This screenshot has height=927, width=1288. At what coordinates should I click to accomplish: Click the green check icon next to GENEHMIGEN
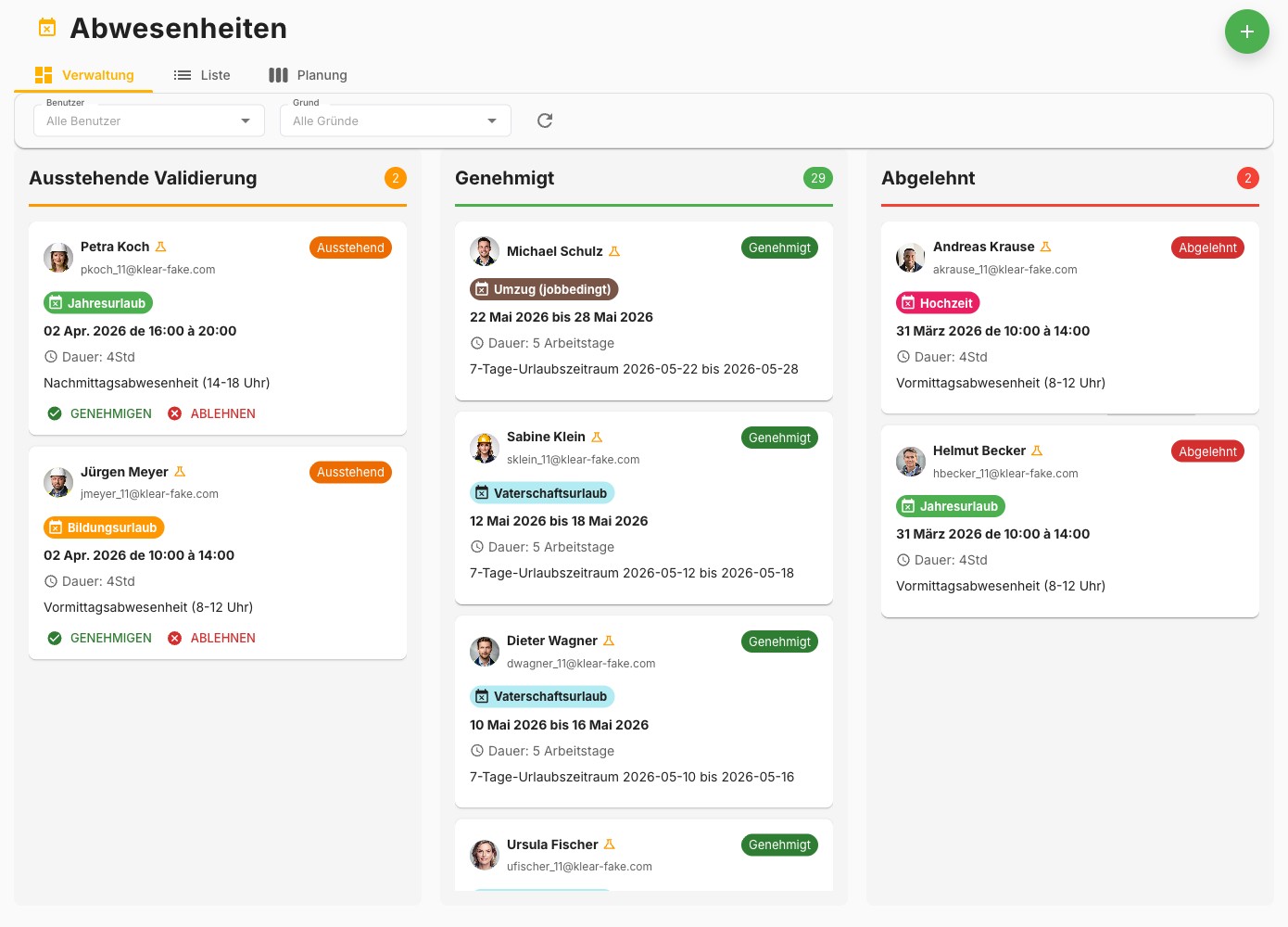pos(56,413)
